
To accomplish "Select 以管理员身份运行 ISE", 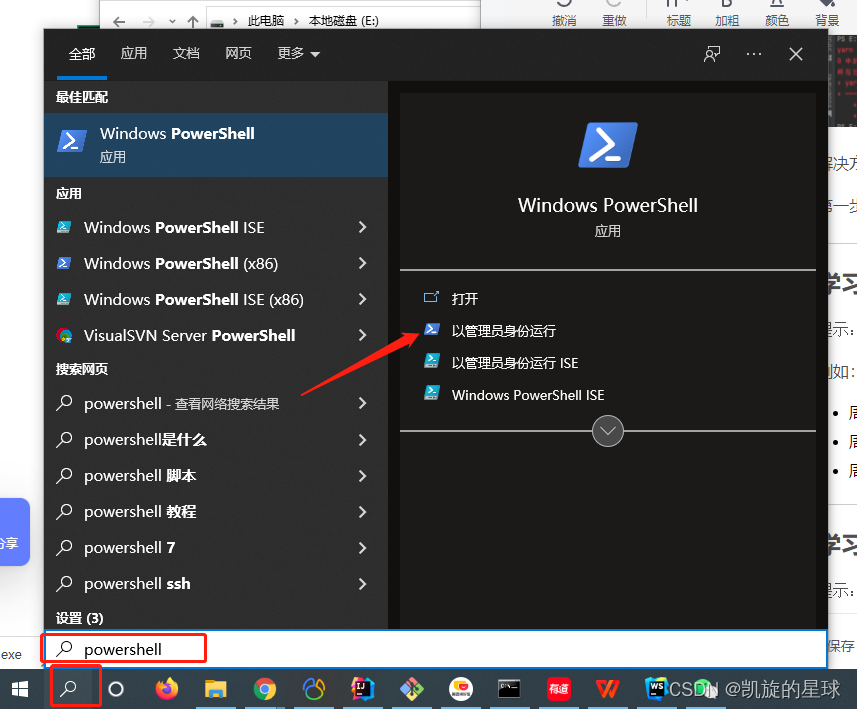I will [x=514, y=363].
